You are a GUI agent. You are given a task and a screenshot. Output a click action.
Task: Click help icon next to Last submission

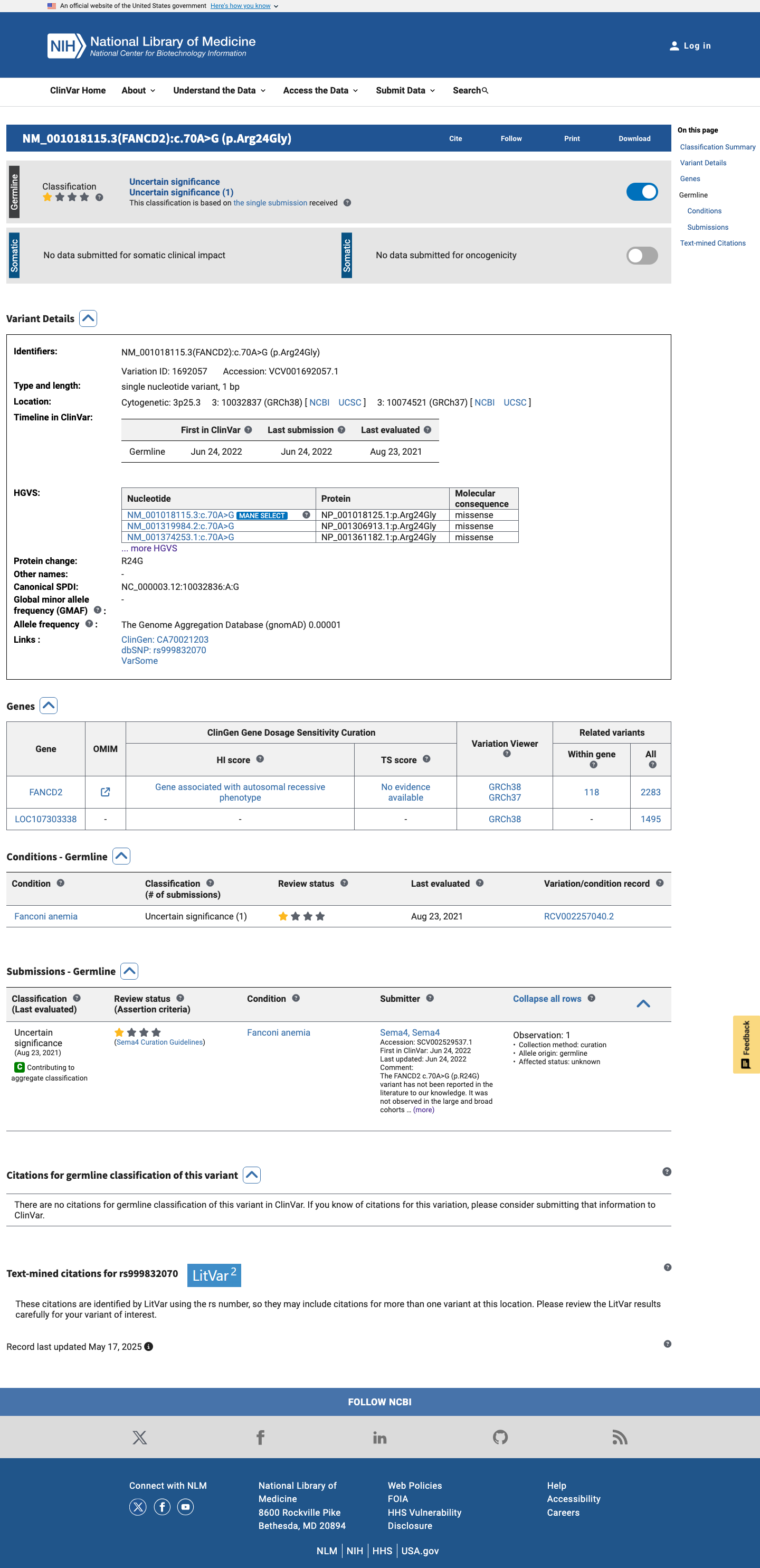point(341,430)
